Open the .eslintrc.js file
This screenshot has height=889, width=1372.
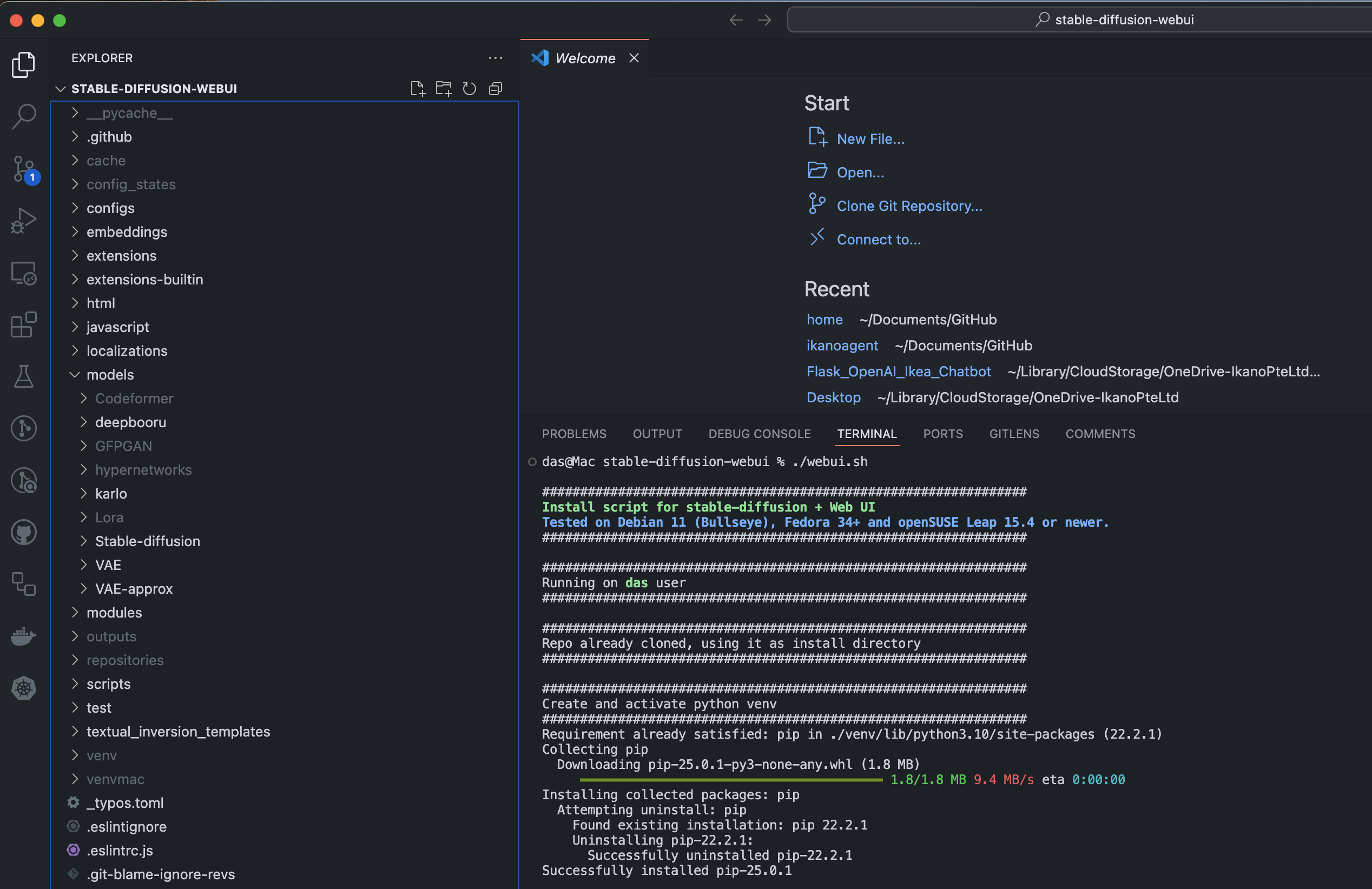pos(120,851)
